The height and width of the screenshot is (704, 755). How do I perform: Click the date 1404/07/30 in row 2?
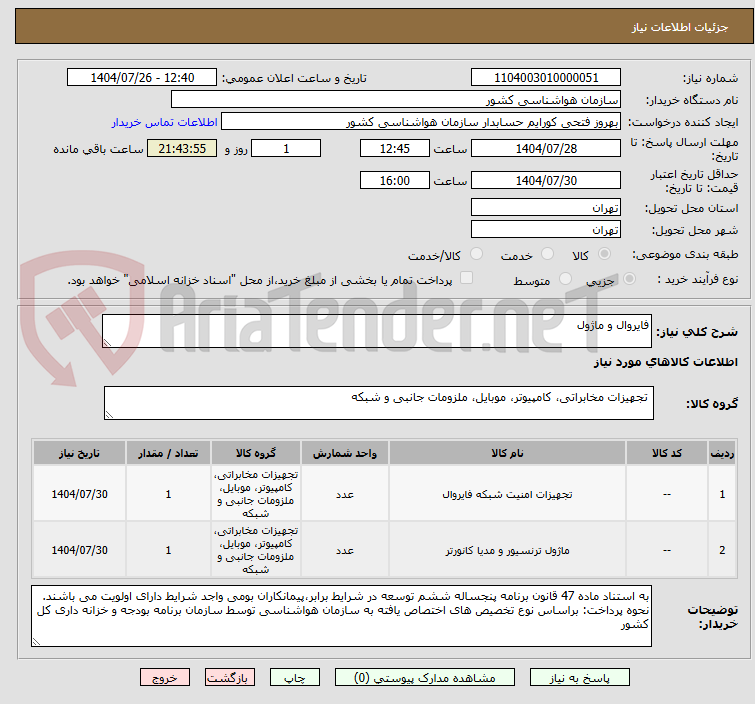79,550
